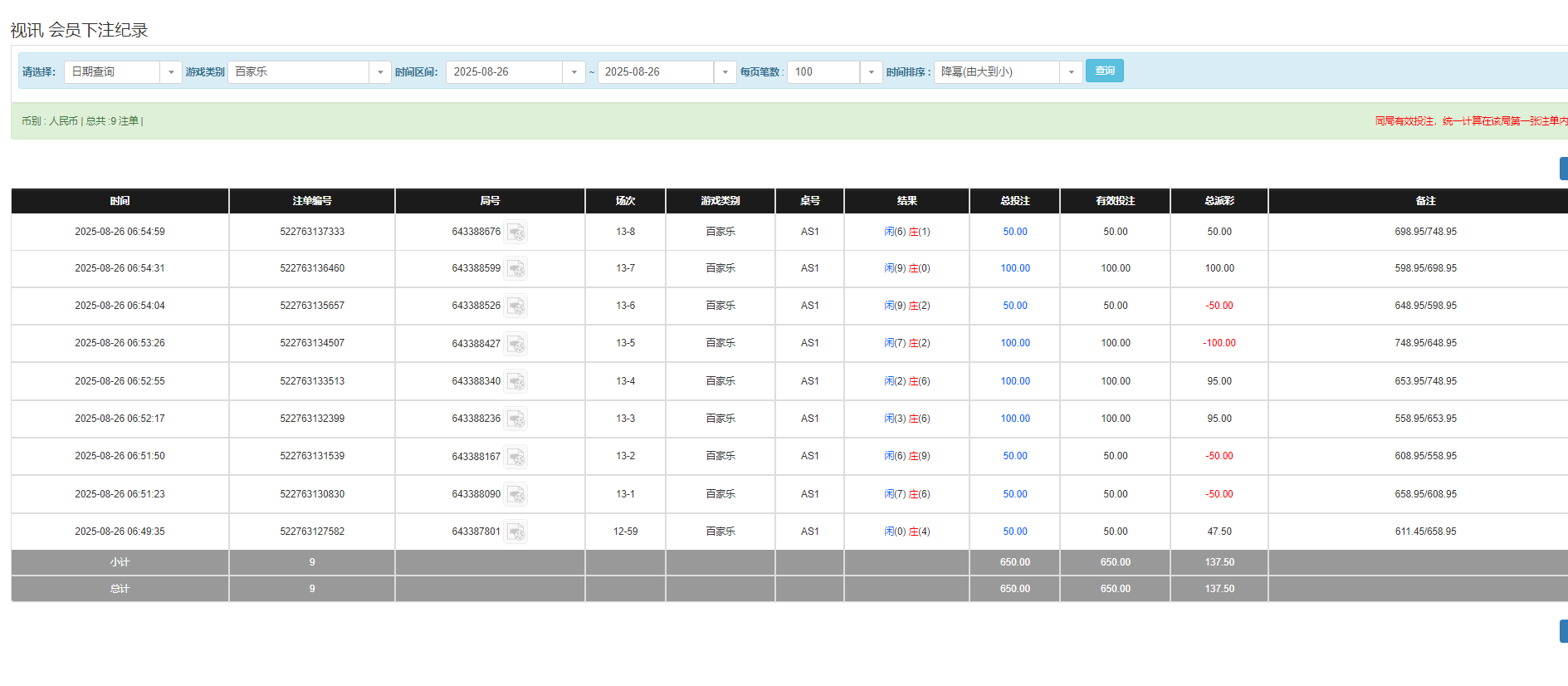Click total bet 100.00 for order 522763136460

[1014, 268]
